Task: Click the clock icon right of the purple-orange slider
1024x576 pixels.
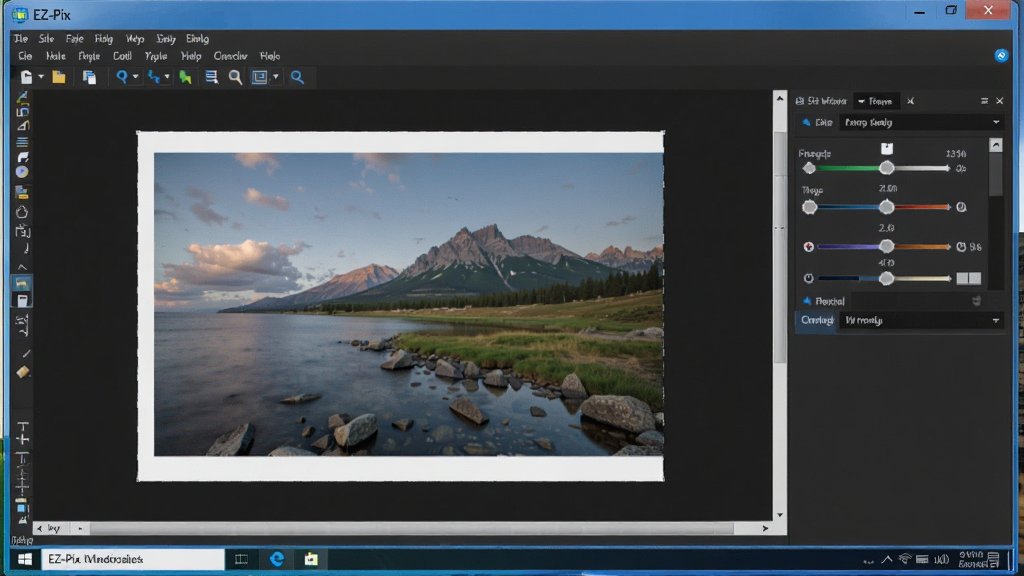Action: [961, 247]
